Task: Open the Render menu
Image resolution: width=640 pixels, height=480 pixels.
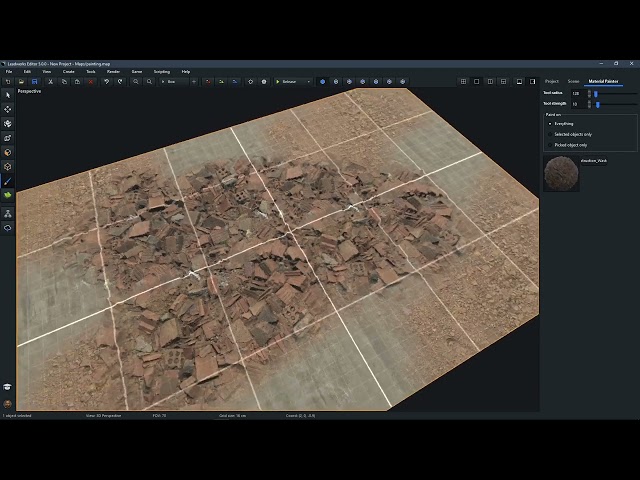Action: click(x=113, y=71)
